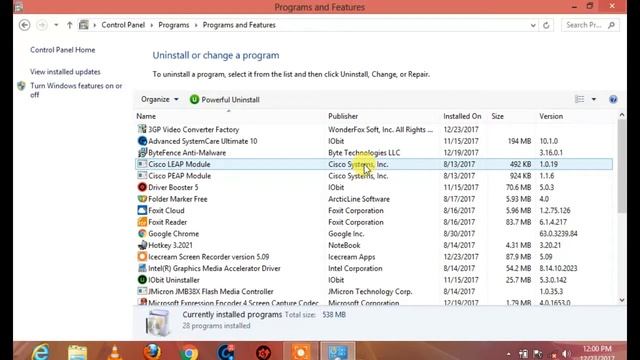
Task: Click the Foxit Reader icon
Action: pyautogui.click(x=142, y=222)
